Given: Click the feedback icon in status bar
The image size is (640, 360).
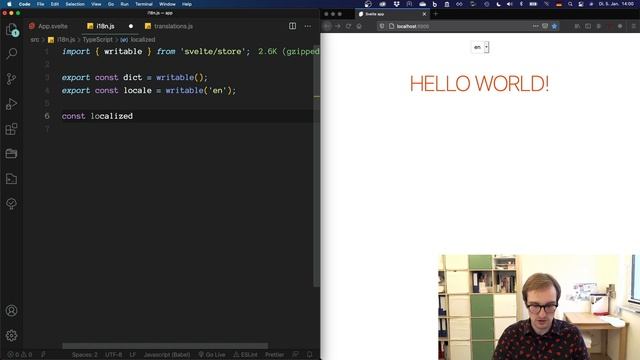Looking at the screenshot, I should click(296, 355).
